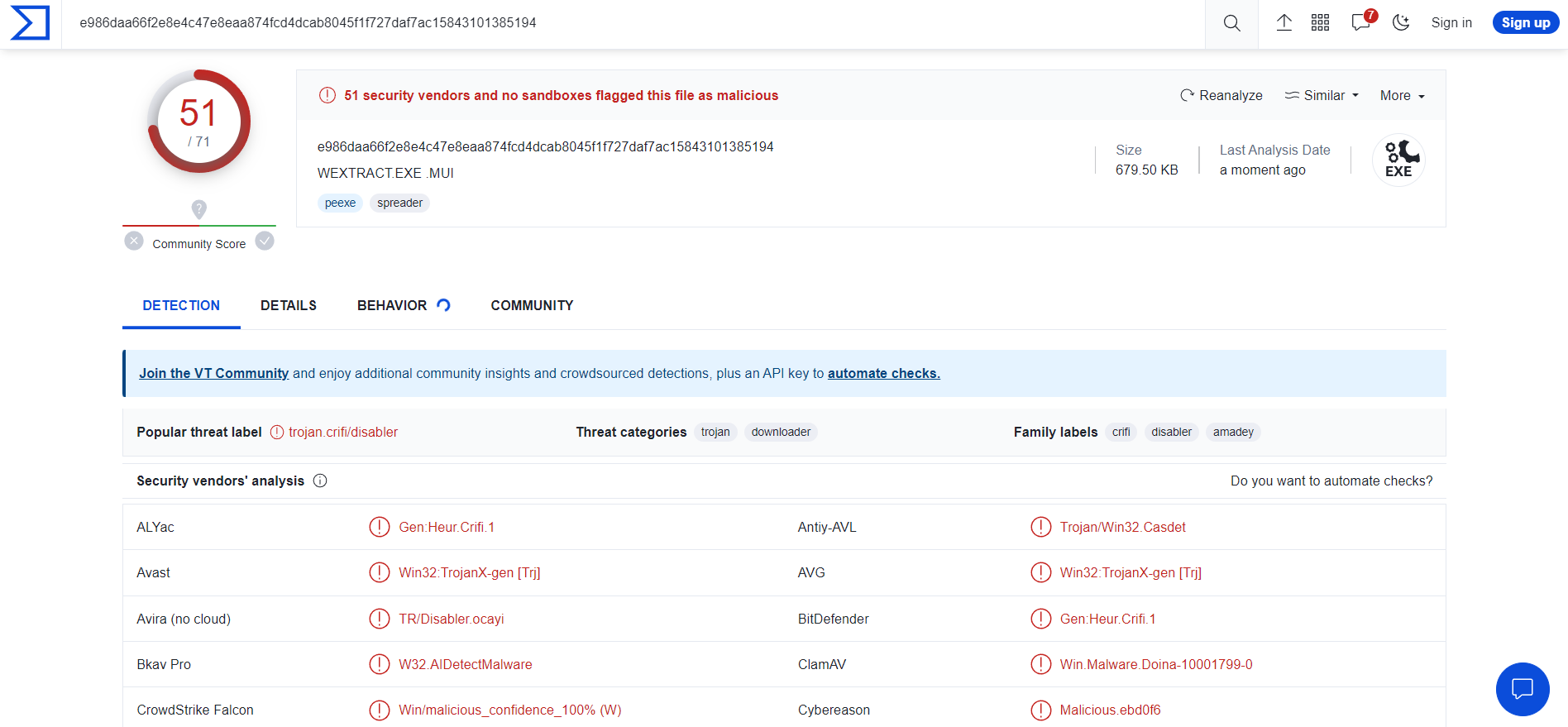Click the file hash in summary card

(x=546, y=146)
